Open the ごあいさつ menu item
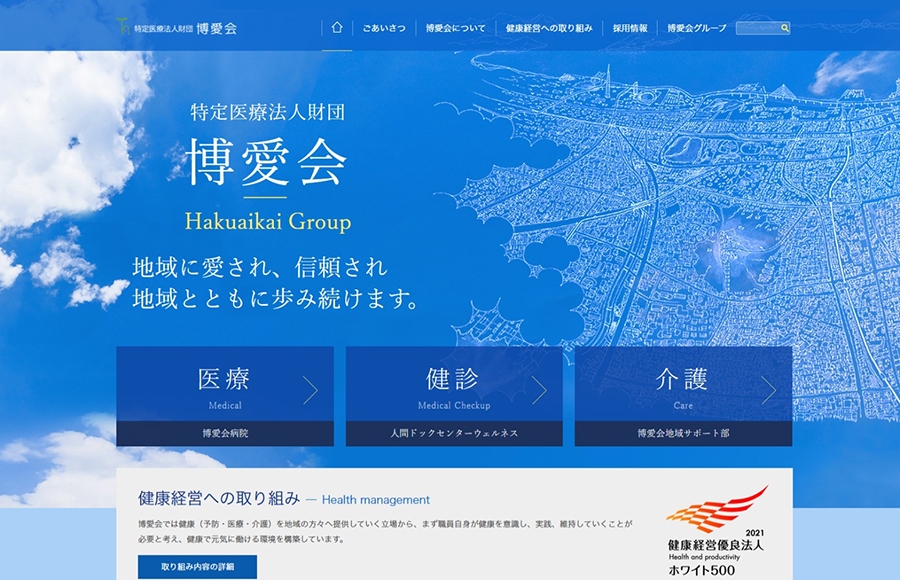The width and height of the screenshot is (900, 580). click(384, 28)
